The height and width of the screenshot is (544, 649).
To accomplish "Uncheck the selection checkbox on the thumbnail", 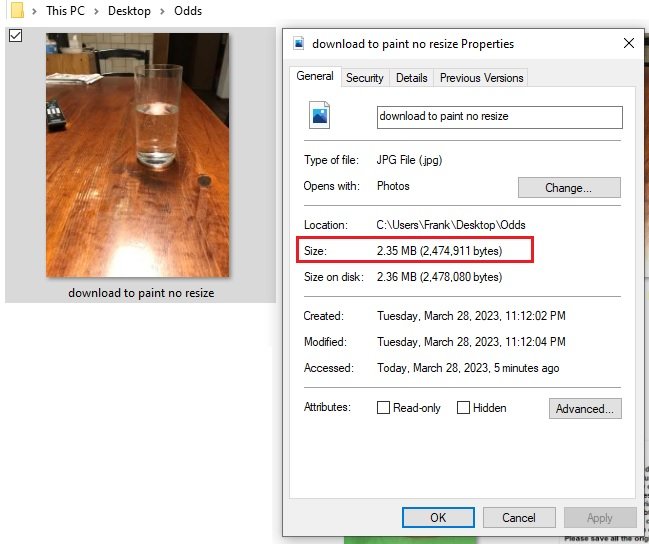I will point(15,37).
